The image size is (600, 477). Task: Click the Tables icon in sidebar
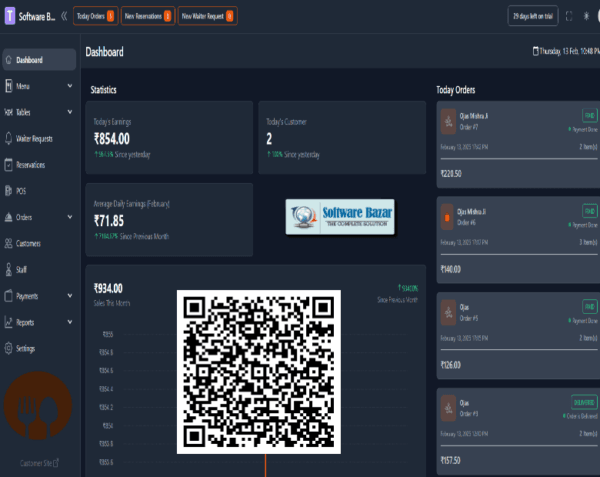pyautogui.click(x=8, y=112)
